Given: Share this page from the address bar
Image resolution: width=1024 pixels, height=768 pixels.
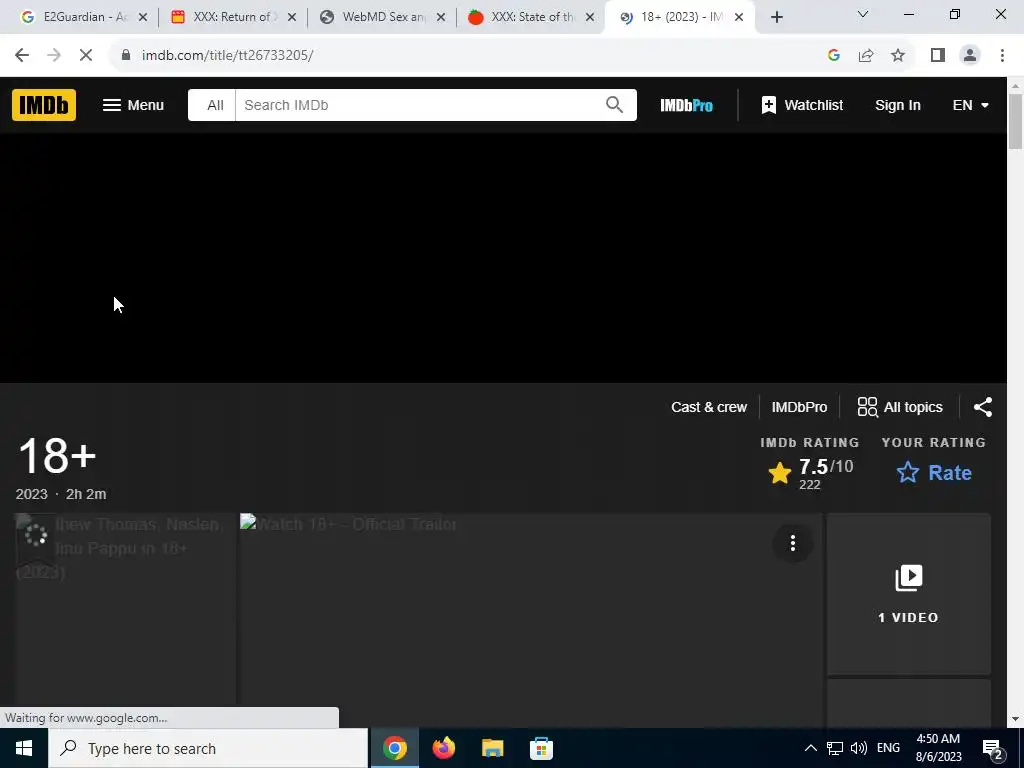Looking at the screenshot, I should (866, 56).
